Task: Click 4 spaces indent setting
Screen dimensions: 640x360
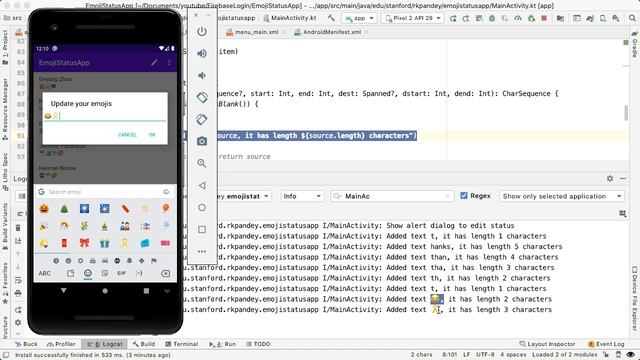Action: click(x=513, y=355)
